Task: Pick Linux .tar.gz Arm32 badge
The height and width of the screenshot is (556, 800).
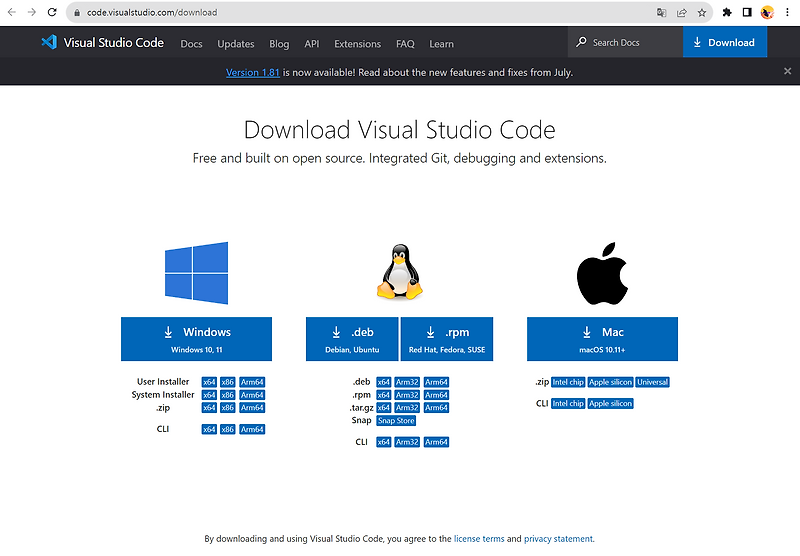Action: (x=407, y=408)
